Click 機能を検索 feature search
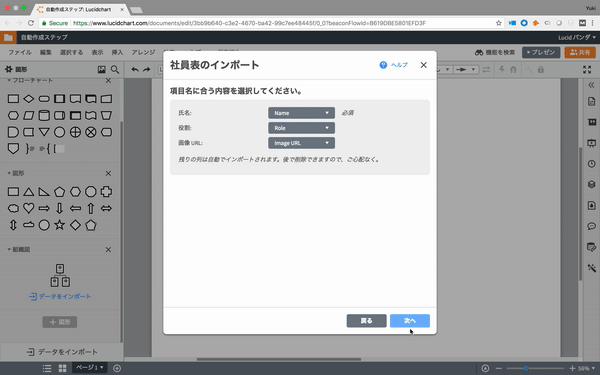This screenshot has height=375, width=600. click(495, 52)
